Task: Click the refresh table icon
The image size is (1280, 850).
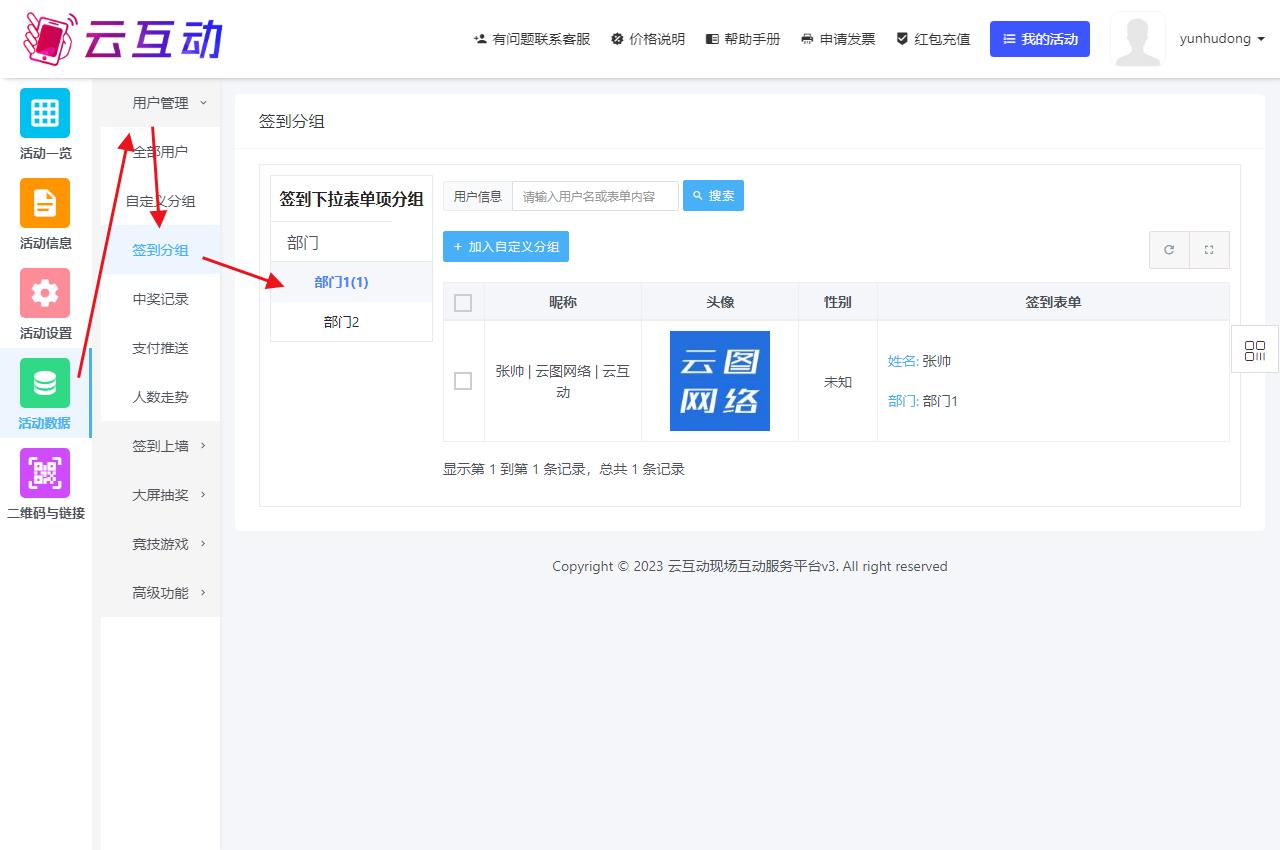Action: pyautogui.click(x=1169, y=250)
